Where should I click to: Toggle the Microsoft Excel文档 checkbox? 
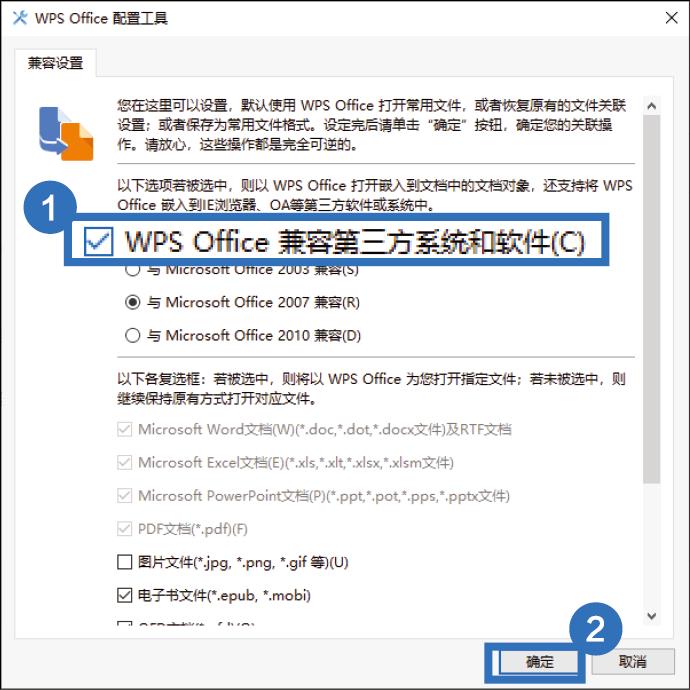tap(125, 462)
